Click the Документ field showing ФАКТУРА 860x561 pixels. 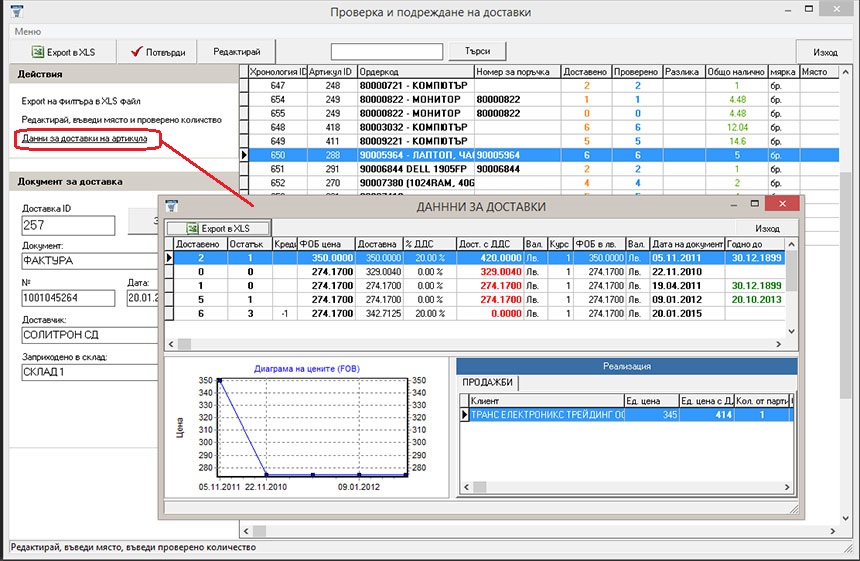pos(90,261)
